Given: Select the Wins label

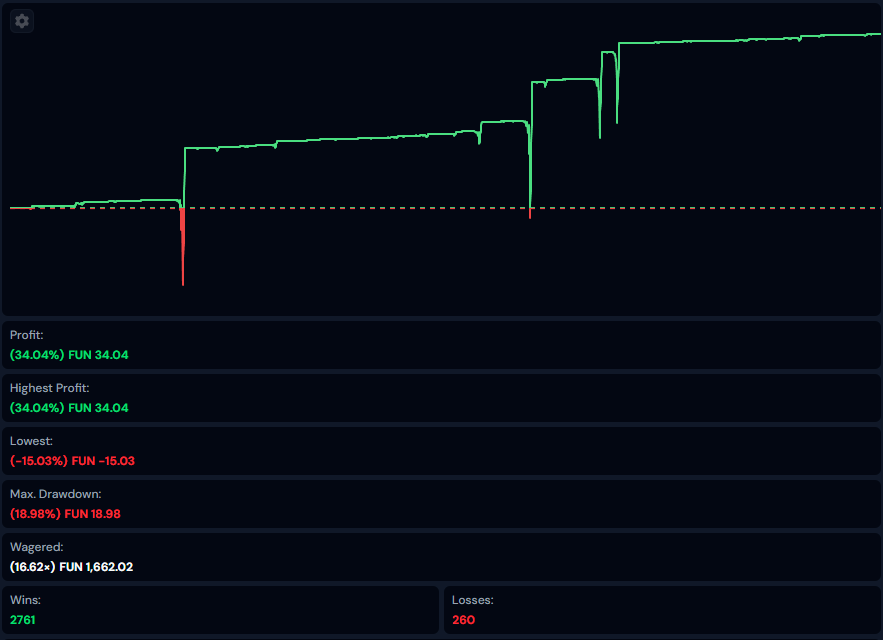Looking at the screenshot, I should pyautogui.click(x=24, y=600).
